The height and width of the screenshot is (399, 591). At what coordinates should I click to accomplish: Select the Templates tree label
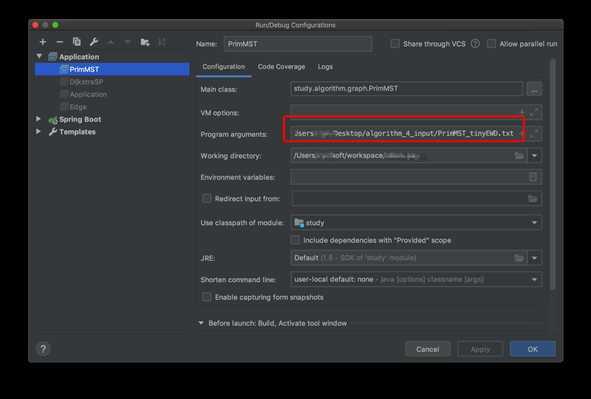(77, 132)
